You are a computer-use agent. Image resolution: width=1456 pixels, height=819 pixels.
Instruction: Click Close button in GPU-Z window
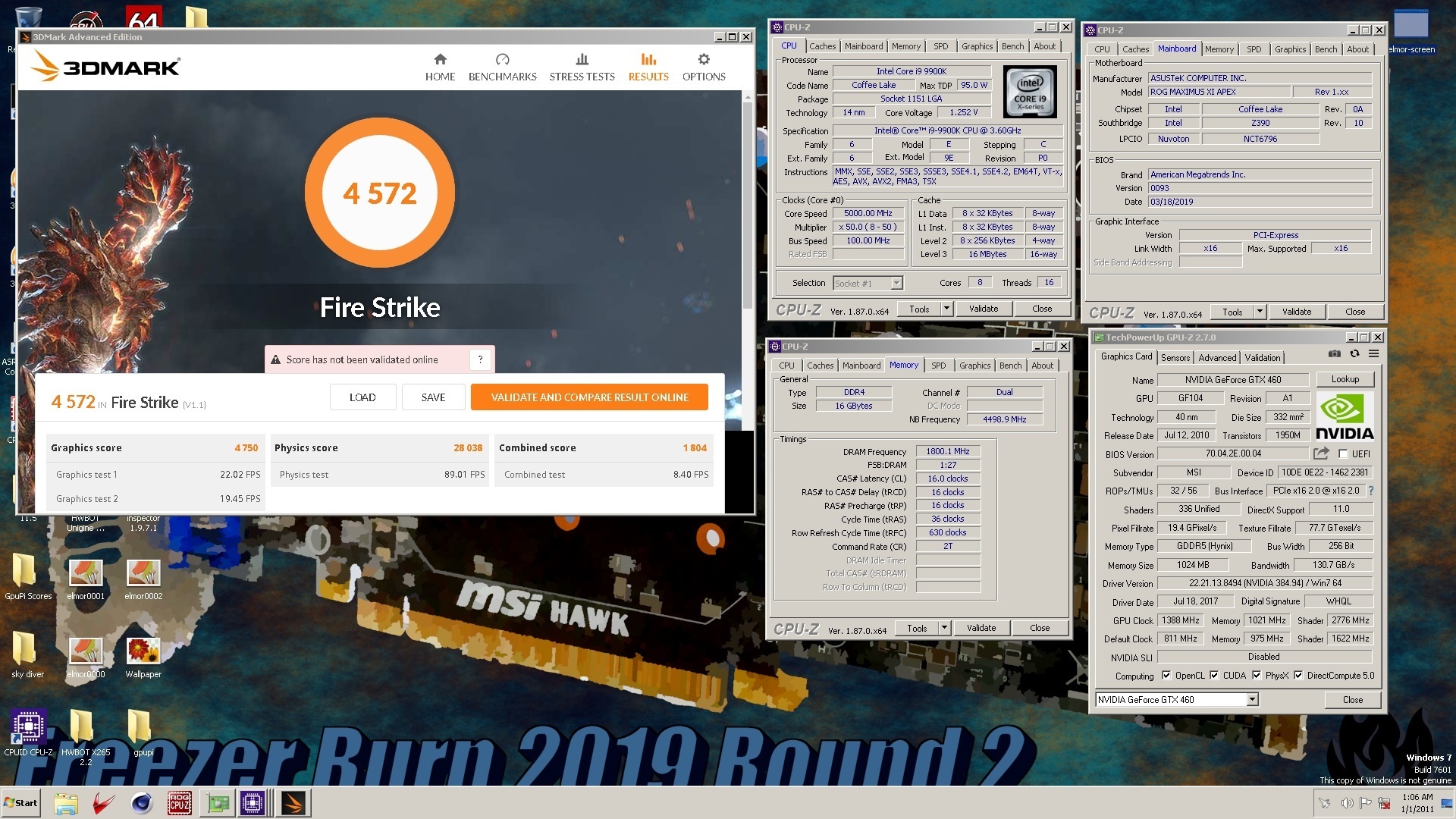1352,699
